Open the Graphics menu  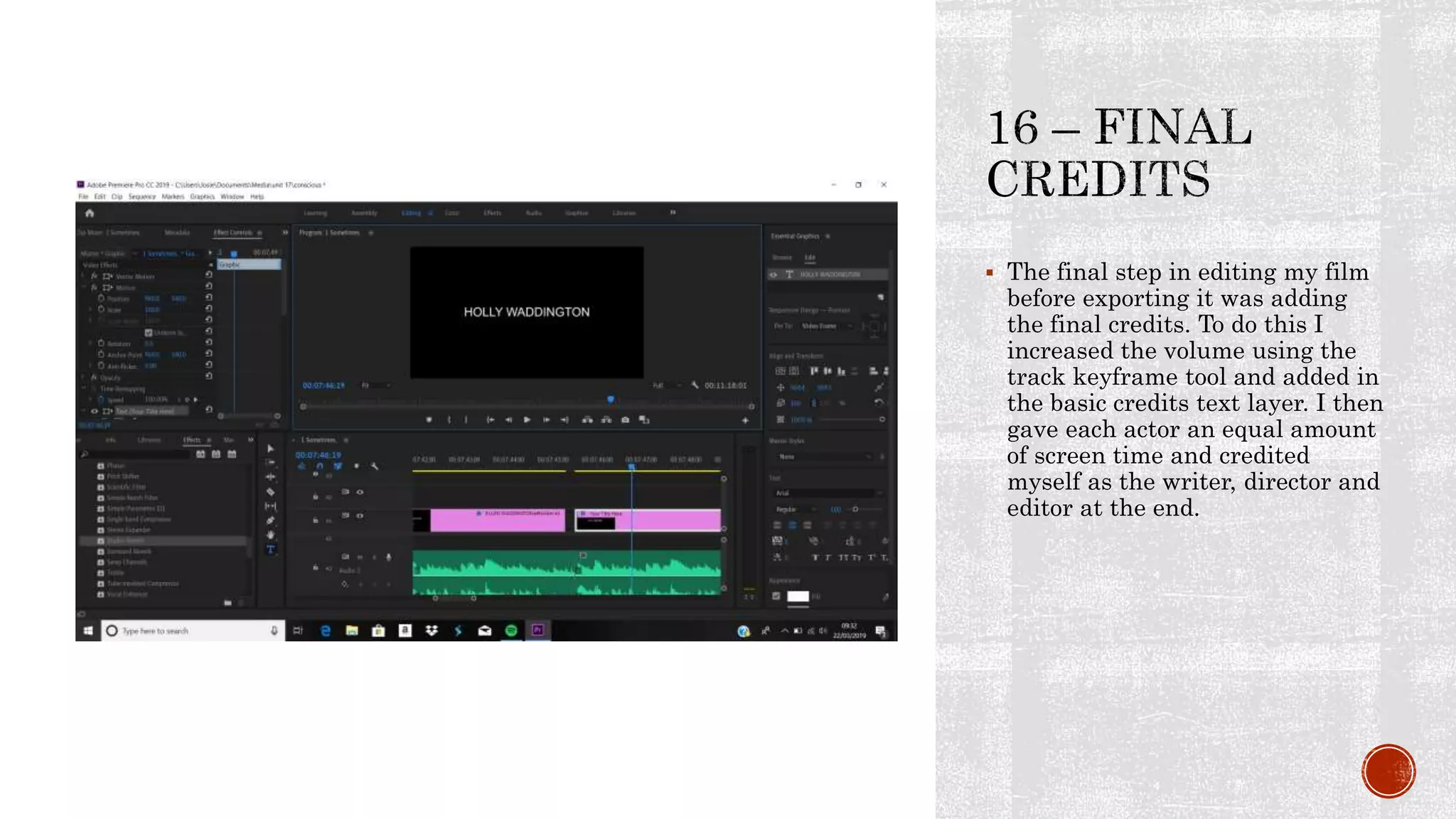click(x=202, y=197)
